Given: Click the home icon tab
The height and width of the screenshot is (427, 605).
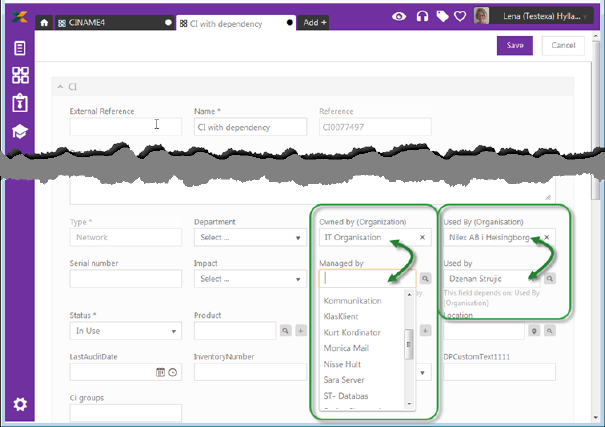Looking at the screenshot, I should coord(44,20).
